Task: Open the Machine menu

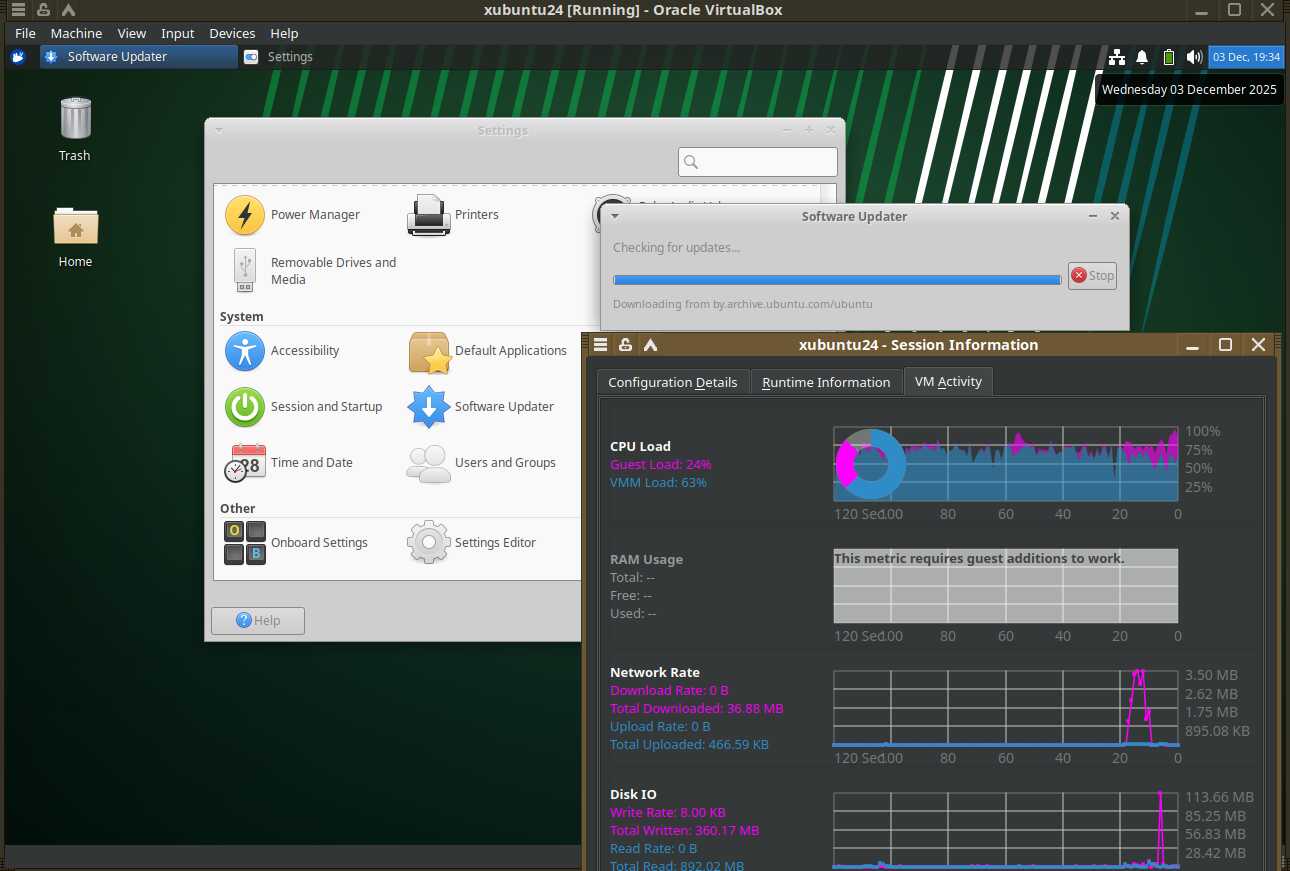Action: tap(76, 33)
